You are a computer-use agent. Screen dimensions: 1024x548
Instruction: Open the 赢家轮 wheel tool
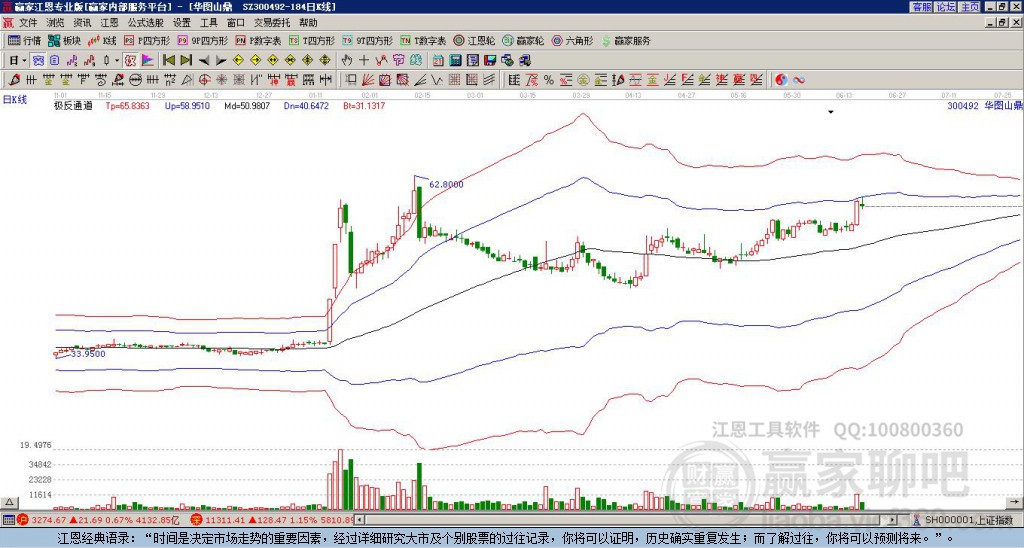point(524,40)
